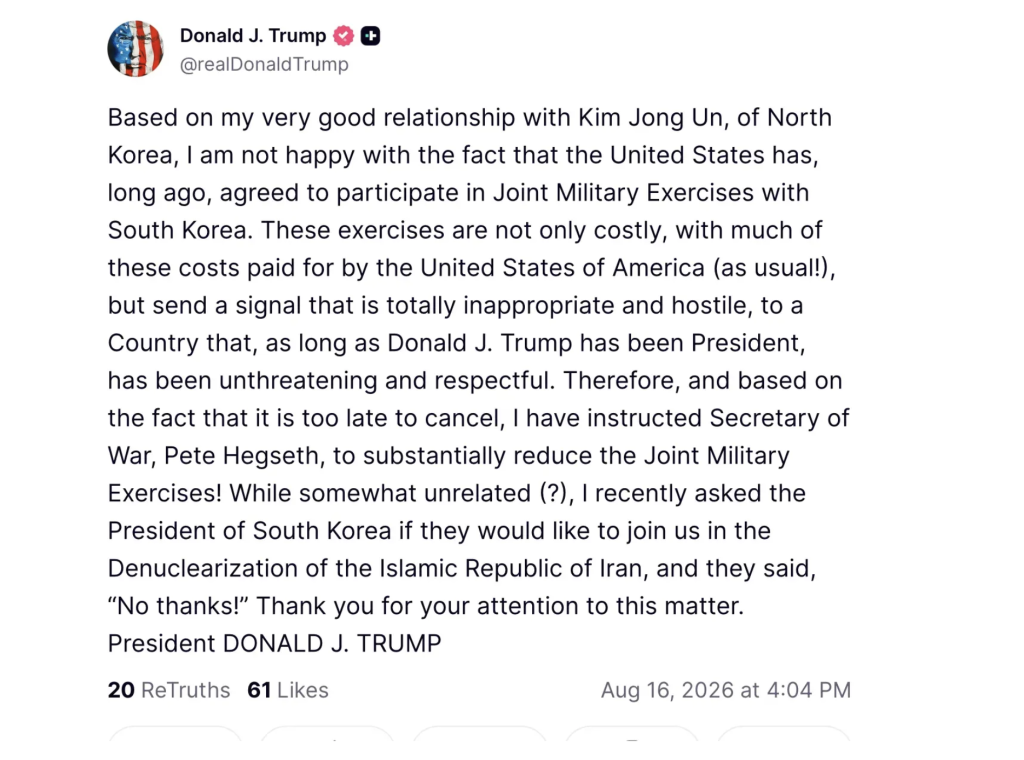Click the dark plus badge beside the name
The width and height of the screenshot is (1024, 760).
(370, 36)
